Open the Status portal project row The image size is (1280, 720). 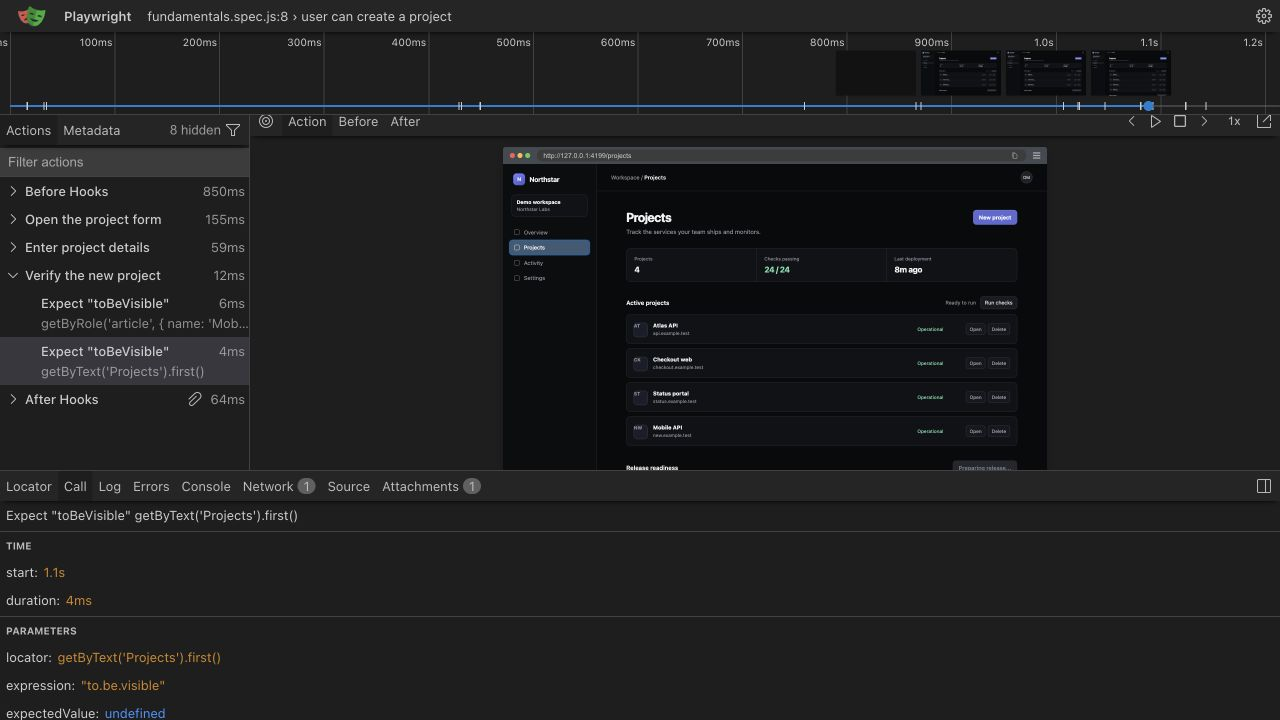(975, 397)
